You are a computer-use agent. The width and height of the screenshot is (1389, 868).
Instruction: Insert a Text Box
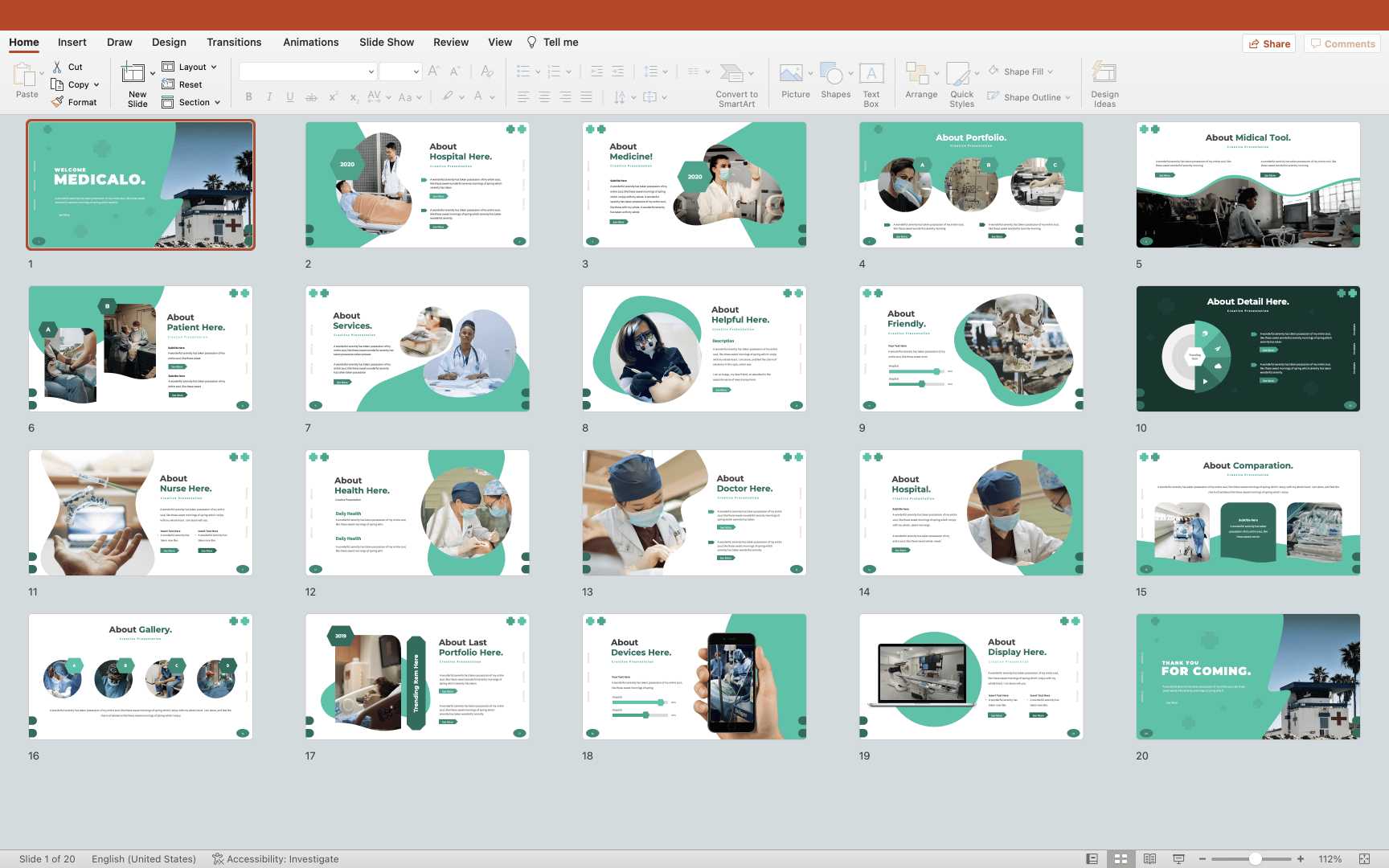pyautogui.click(x=871, y=75)
